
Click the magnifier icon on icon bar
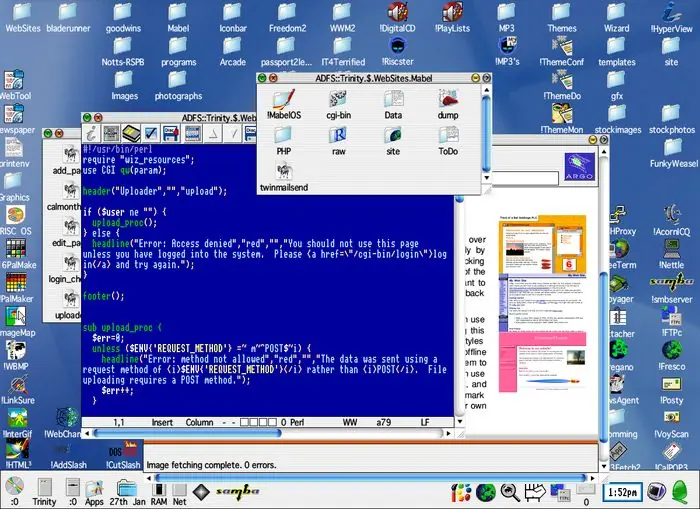pyautogui.click(x=509, y=492)
